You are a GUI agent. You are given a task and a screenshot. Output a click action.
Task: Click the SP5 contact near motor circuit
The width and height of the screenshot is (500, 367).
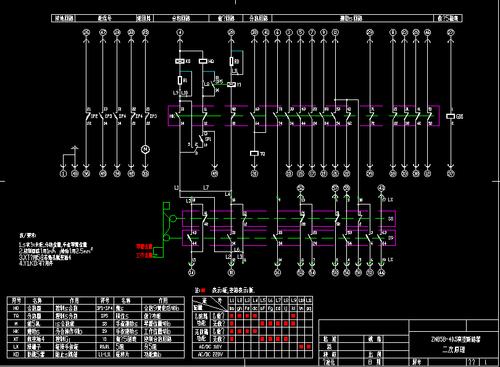tap(146, 116)
